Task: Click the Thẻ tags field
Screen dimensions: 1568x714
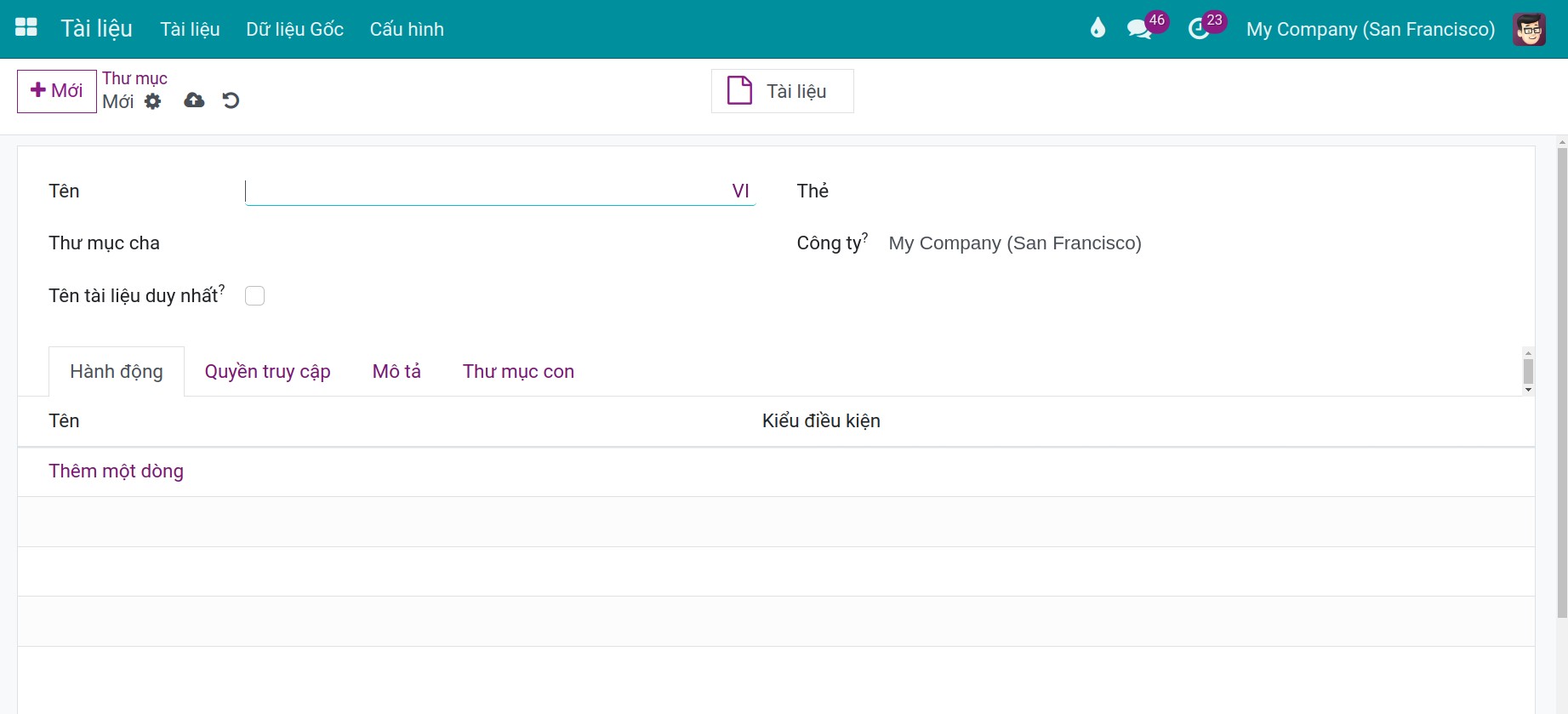Action: [x=1196, y=191]
